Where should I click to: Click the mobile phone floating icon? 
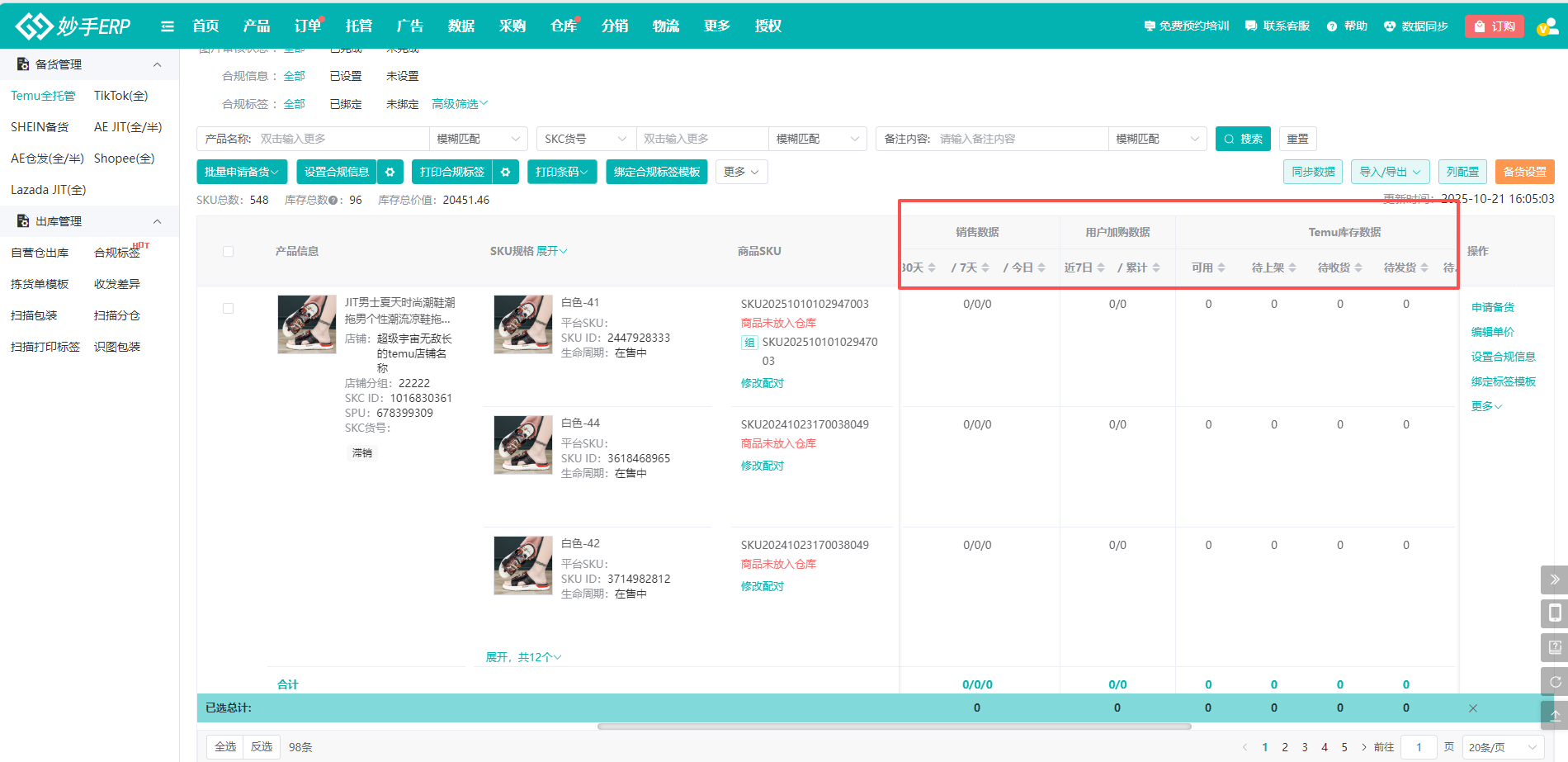pyautogui.click(x=1554, y=613)
